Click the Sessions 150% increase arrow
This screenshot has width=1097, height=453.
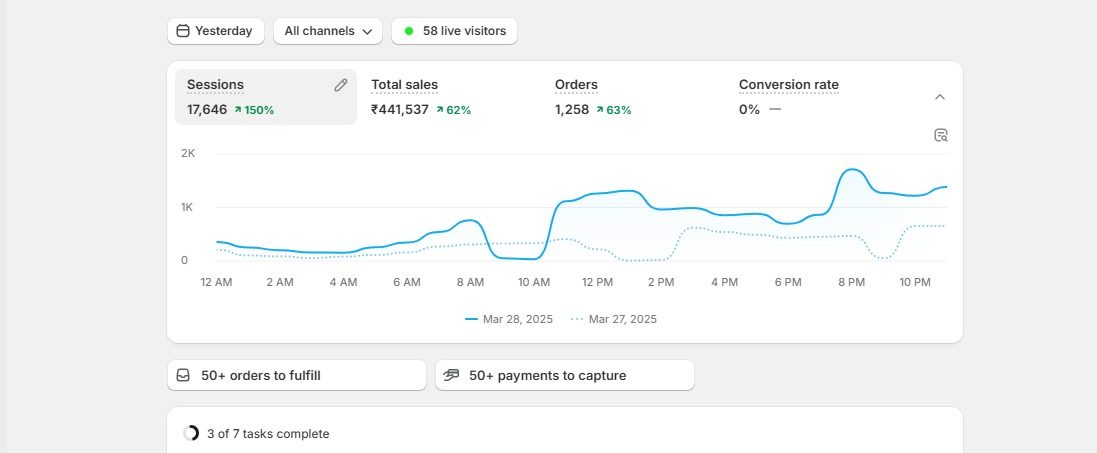point(238,110)
